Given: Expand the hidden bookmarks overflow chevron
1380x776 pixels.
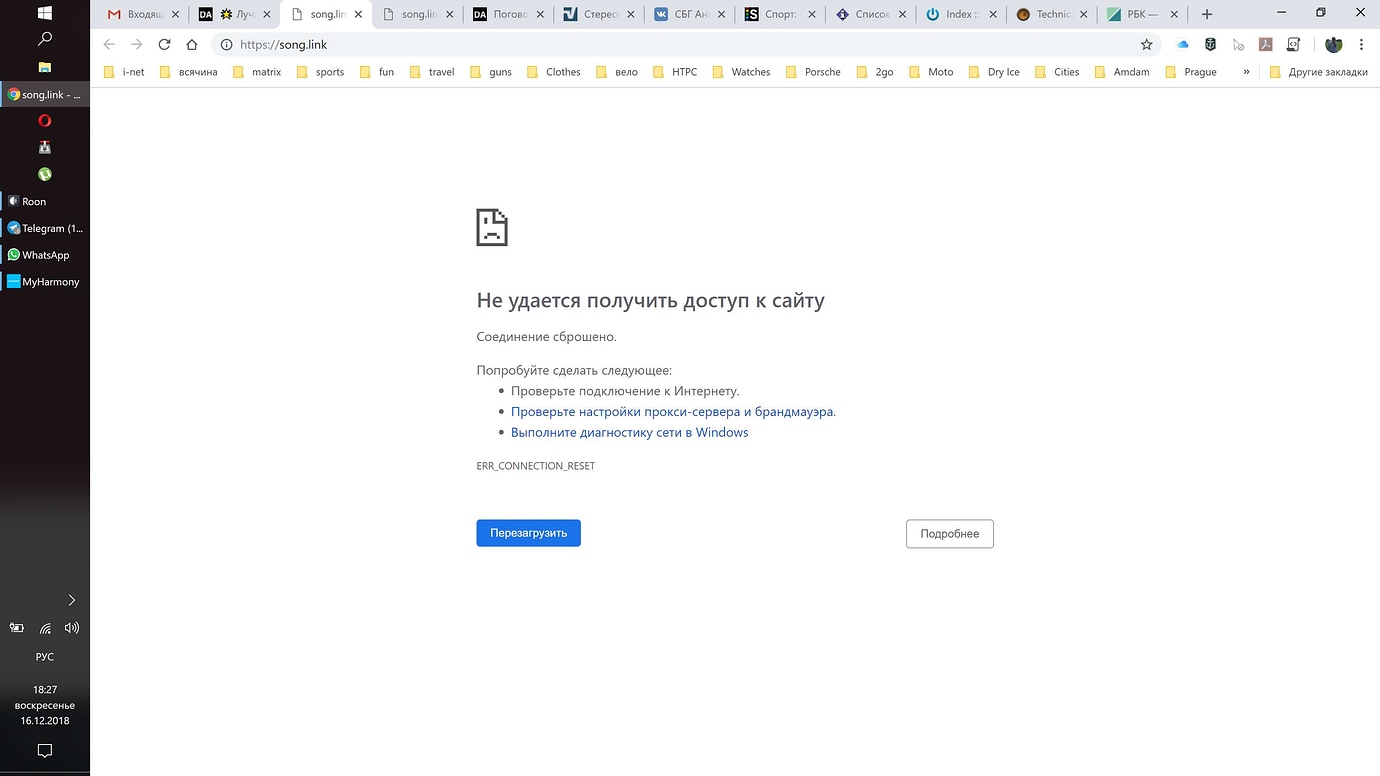Looking at the screenshot, I should (x=1246, y=72).
